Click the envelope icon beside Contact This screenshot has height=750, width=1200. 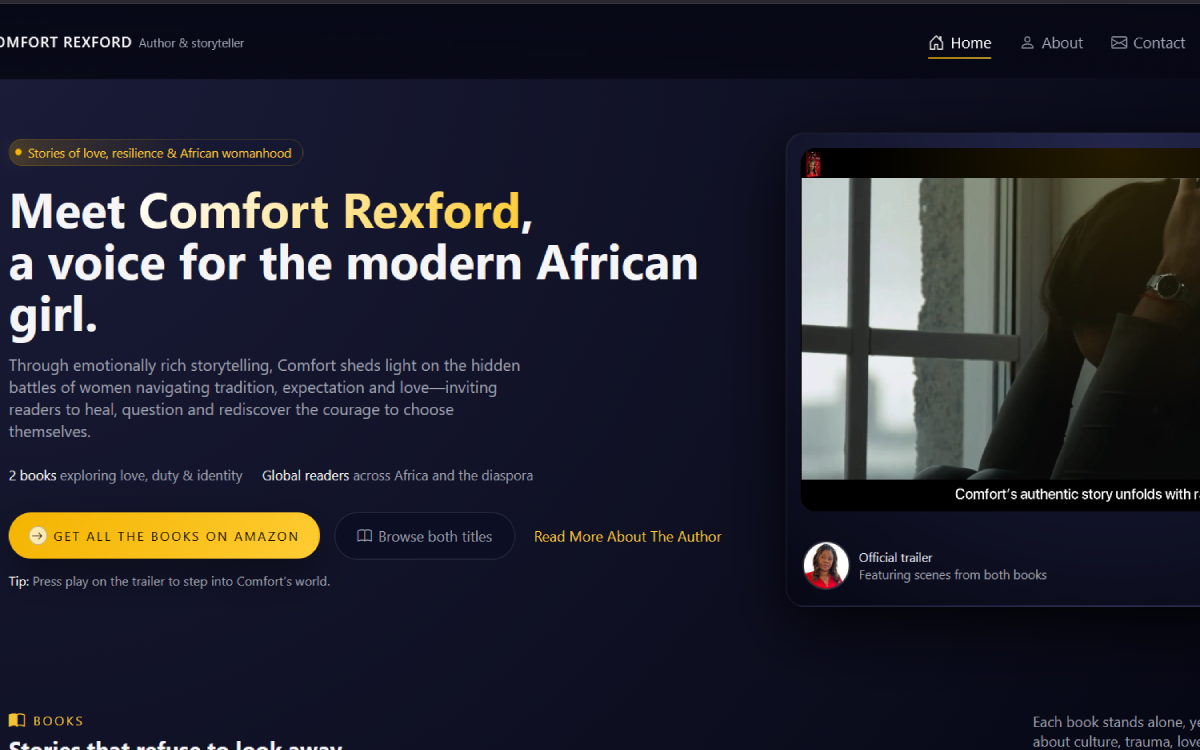pos(1118,43)
